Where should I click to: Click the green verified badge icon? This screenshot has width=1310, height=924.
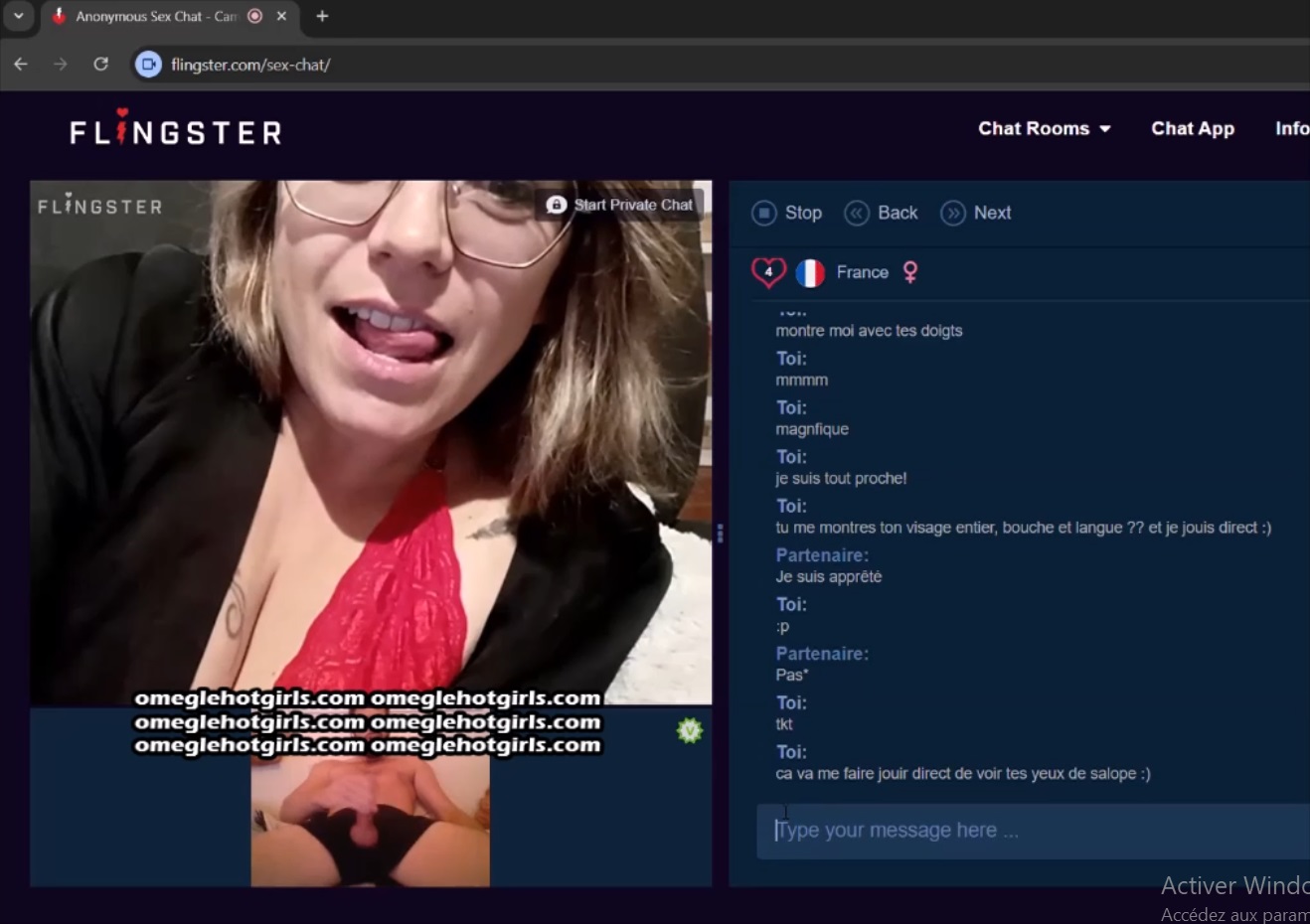click(x=690, y=731)
